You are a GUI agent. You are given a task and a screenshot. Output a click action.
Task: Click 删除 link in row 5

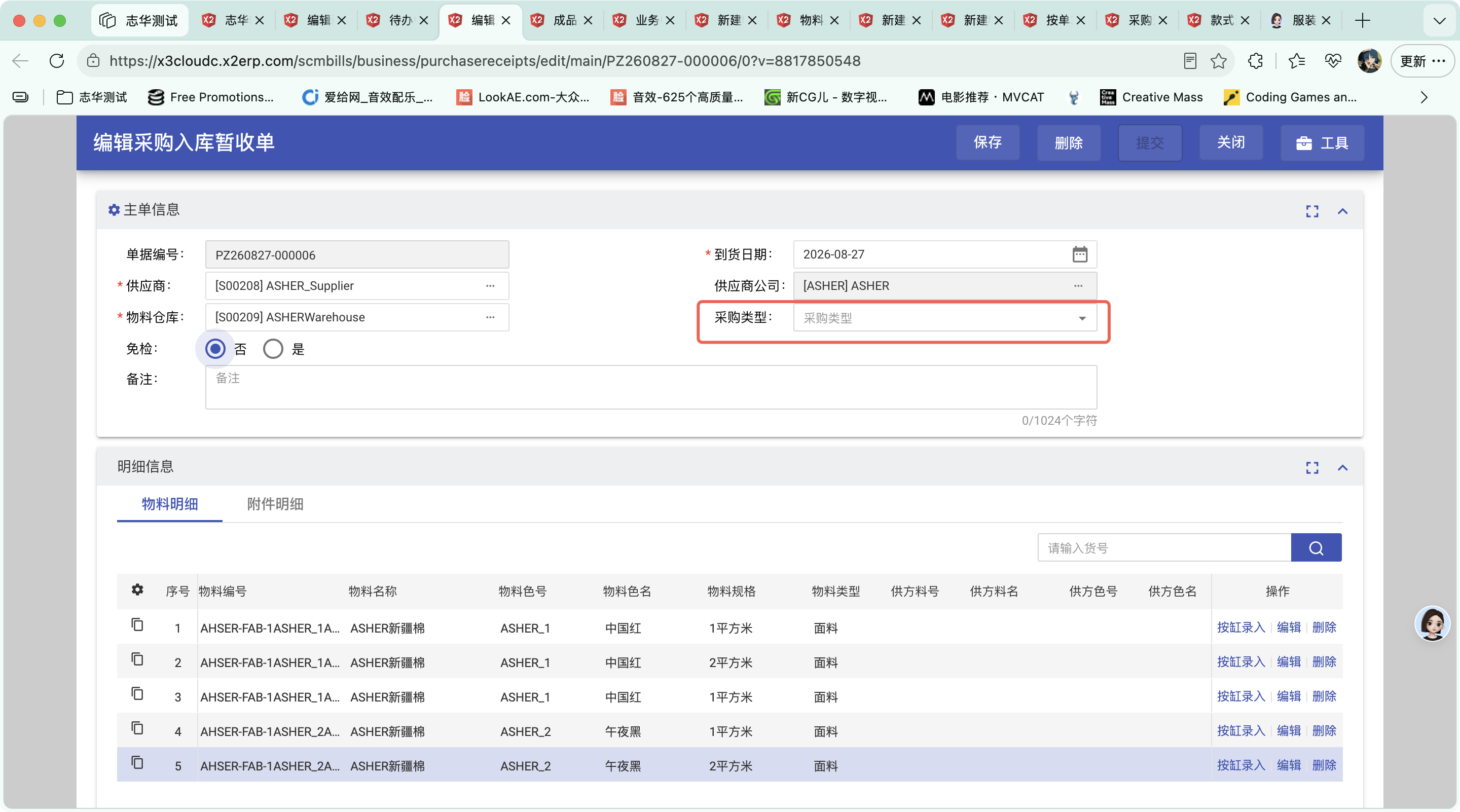tap(1325, 765)
